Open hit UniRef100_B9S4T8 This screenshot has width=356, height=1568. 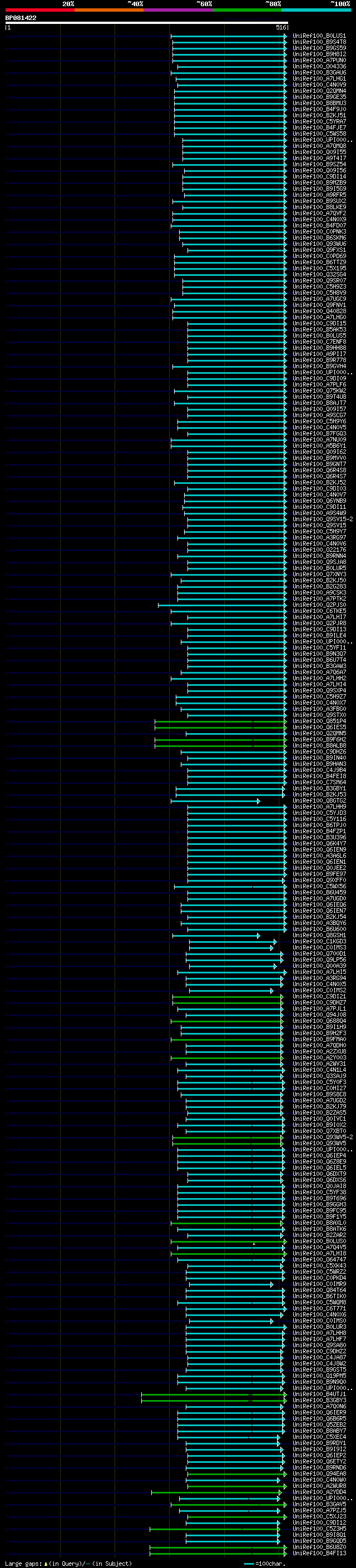click(x=319, y=42)
